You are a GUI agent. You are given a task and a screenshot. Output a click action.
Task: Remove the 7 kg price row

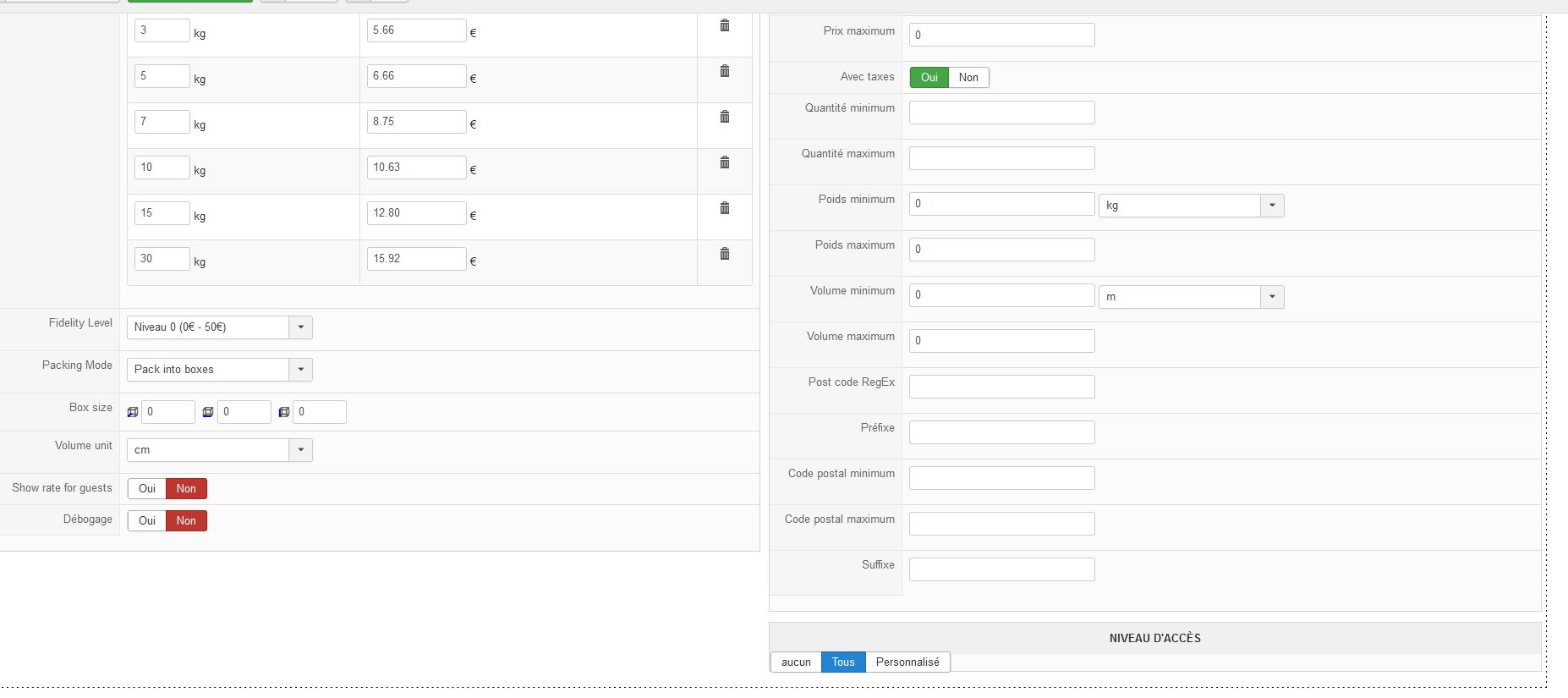point(725,118)
